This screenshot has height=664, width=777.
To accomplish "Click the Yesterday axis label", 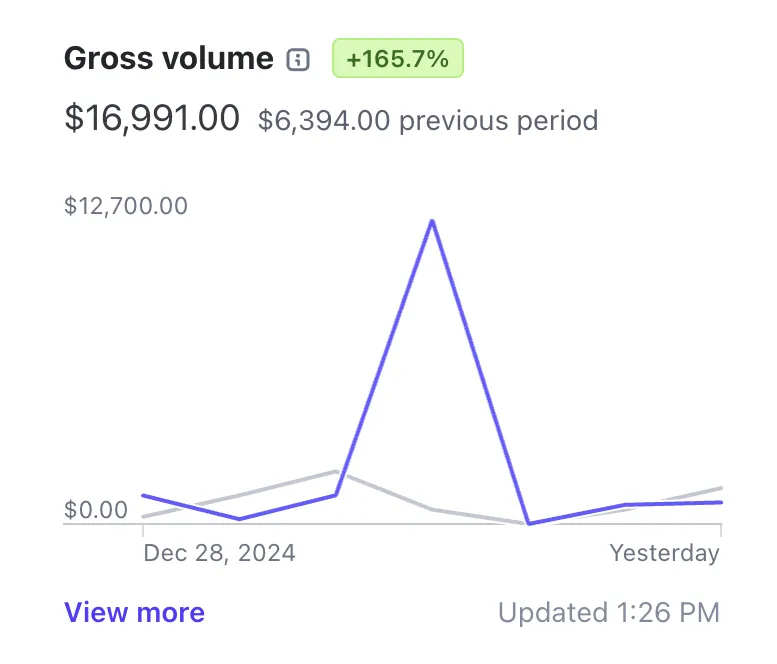I will click(x=665, y=553).
